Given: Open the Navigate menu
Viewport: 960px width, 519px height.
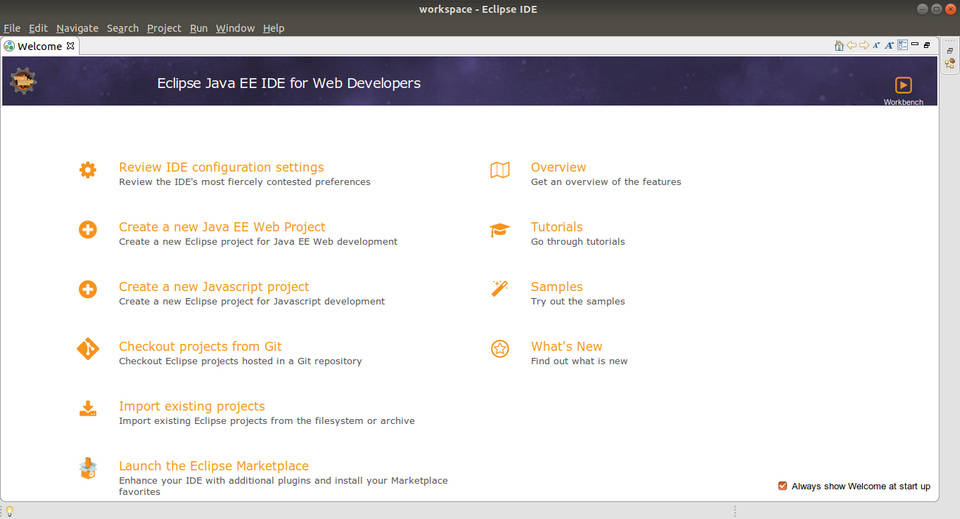Looking at the screenshot, I should [x=77, y=28].
